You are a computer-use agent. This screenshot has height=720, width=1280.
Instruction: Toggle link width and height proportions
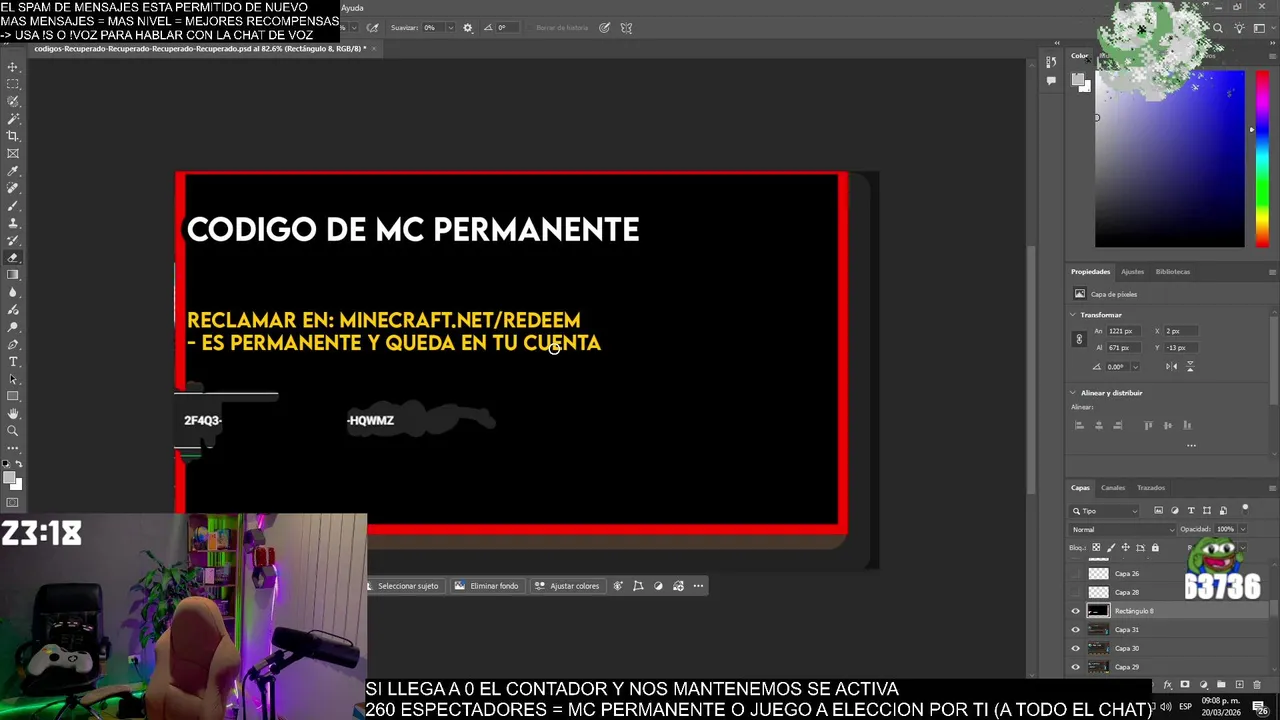tap(1079, 339)
